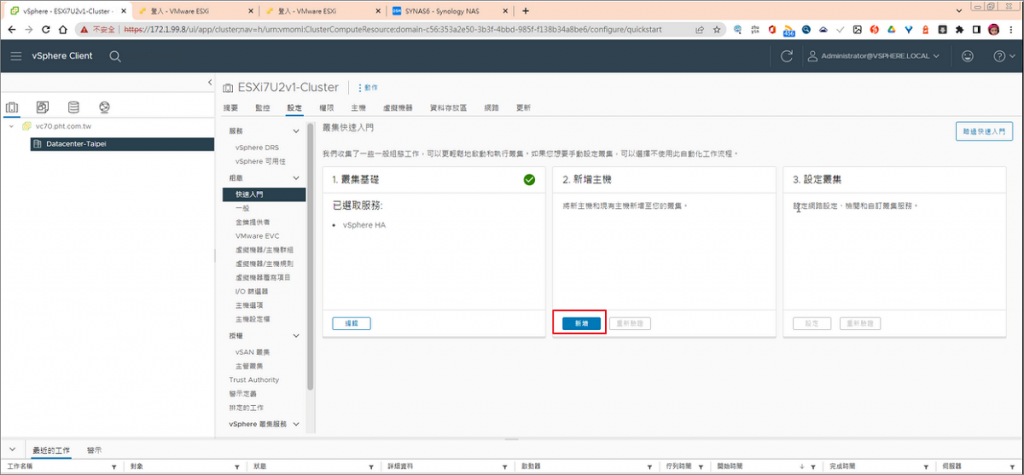1024x475 pixels.
Task: Select General (一般) in the sidebar
Action: tap(242, 208)
